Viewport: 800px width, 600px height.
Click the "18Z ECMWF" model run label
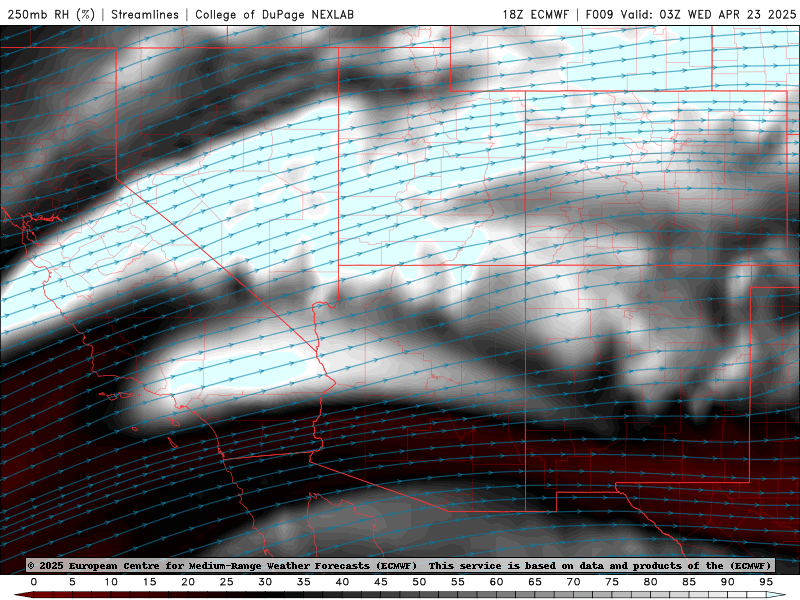pyautogui.click(x=536, y=14)
